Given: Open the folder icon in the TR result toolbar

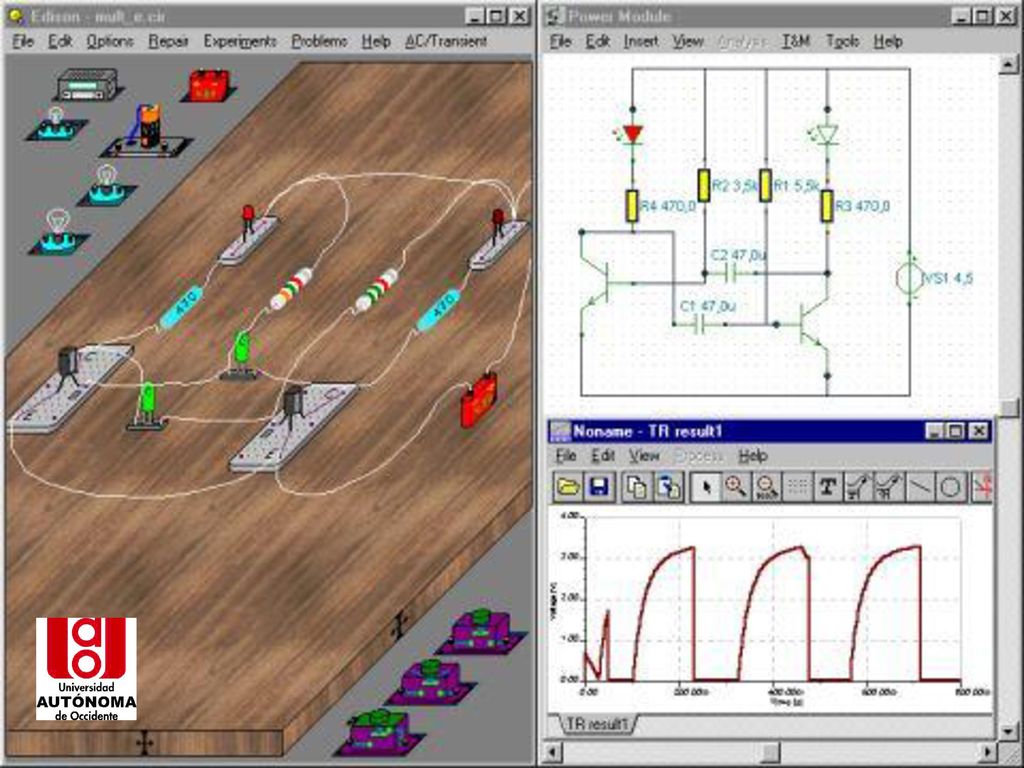Looking at the screenshot, I should [569, 487].
